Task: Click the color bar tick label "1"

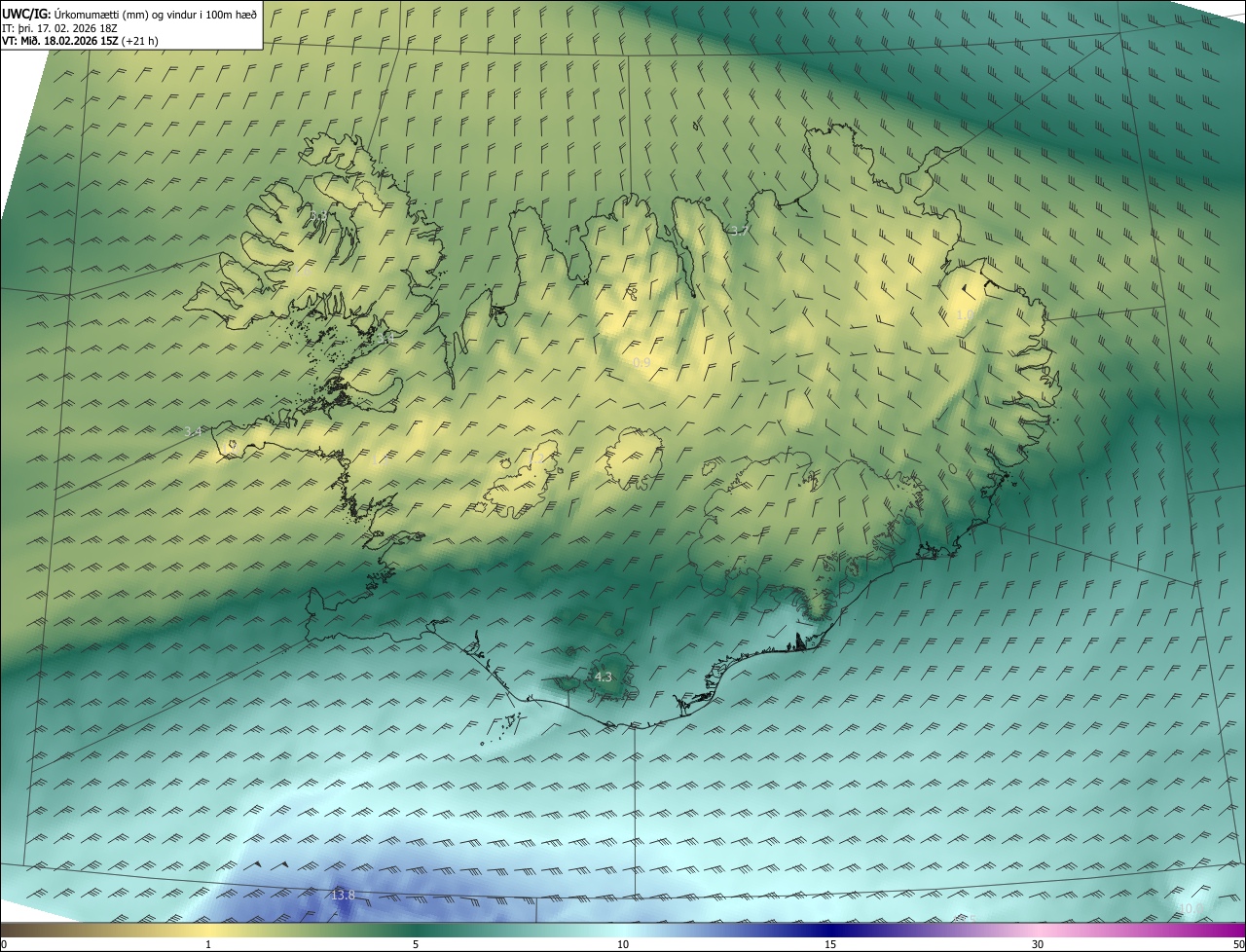Action: pos(208,944)
